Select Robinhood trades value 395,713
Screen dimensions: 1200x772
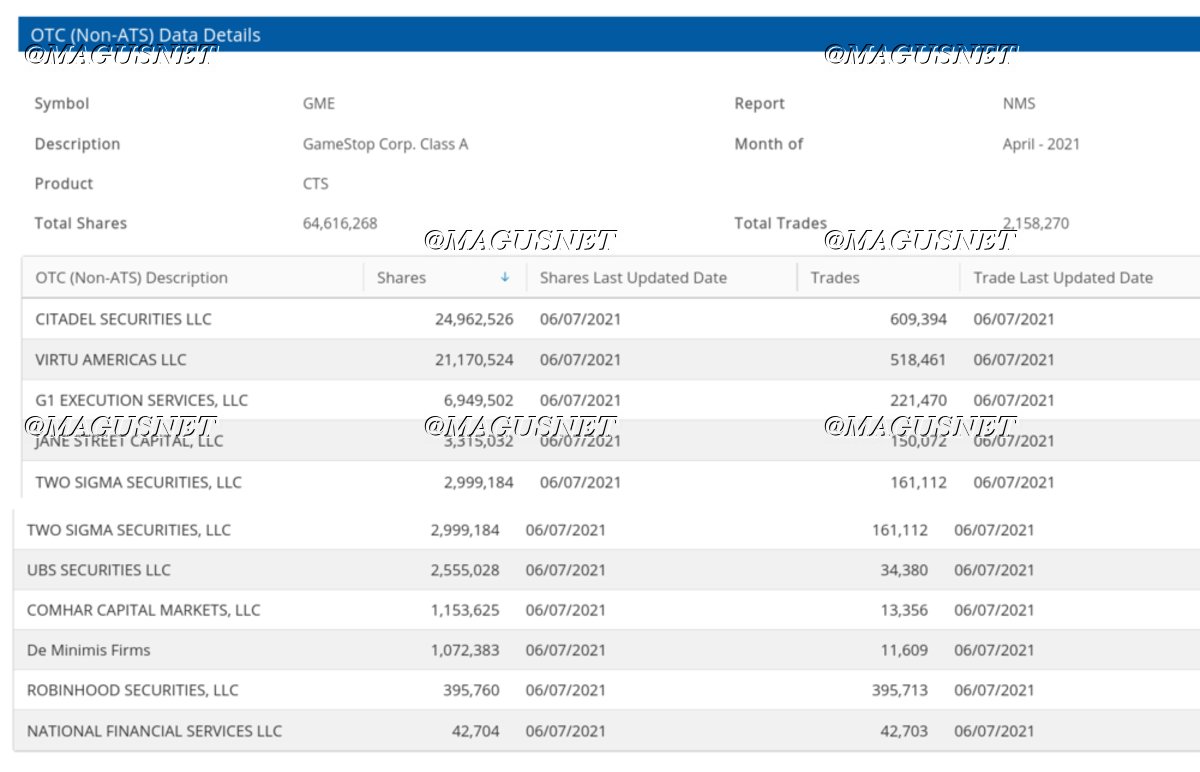[900, 690]
